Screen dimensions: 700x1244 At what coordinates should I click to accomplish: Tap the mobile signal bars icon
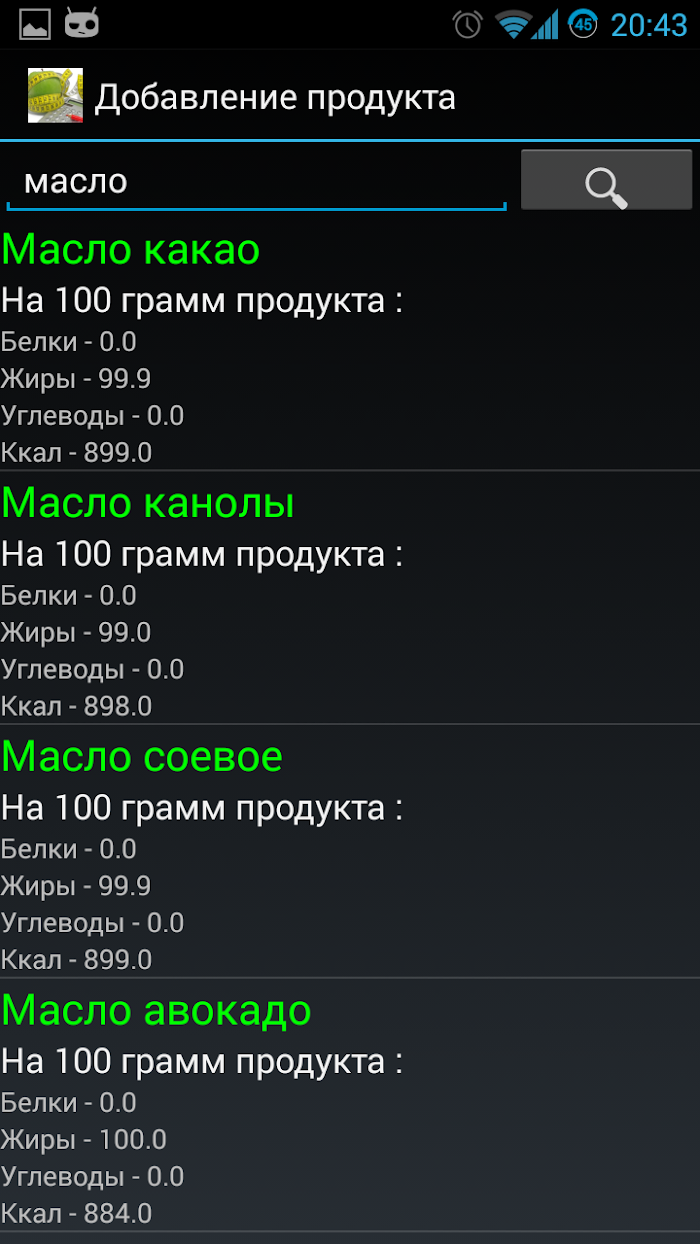click(x=546, y=24)
